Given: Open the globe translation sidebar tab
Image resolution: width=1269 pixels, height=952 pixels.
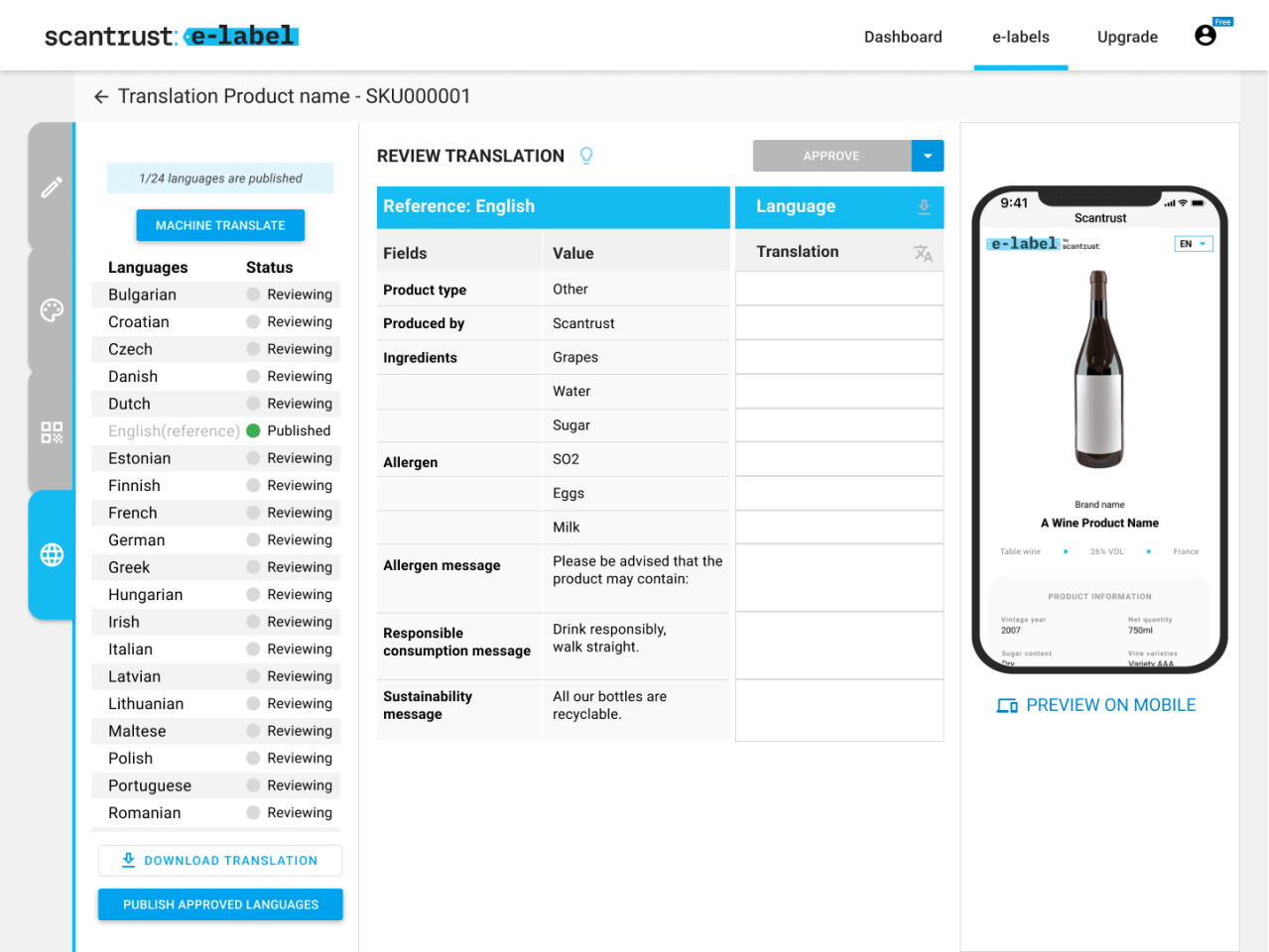Looking at the screenshot, I should [x=52, y=554].
